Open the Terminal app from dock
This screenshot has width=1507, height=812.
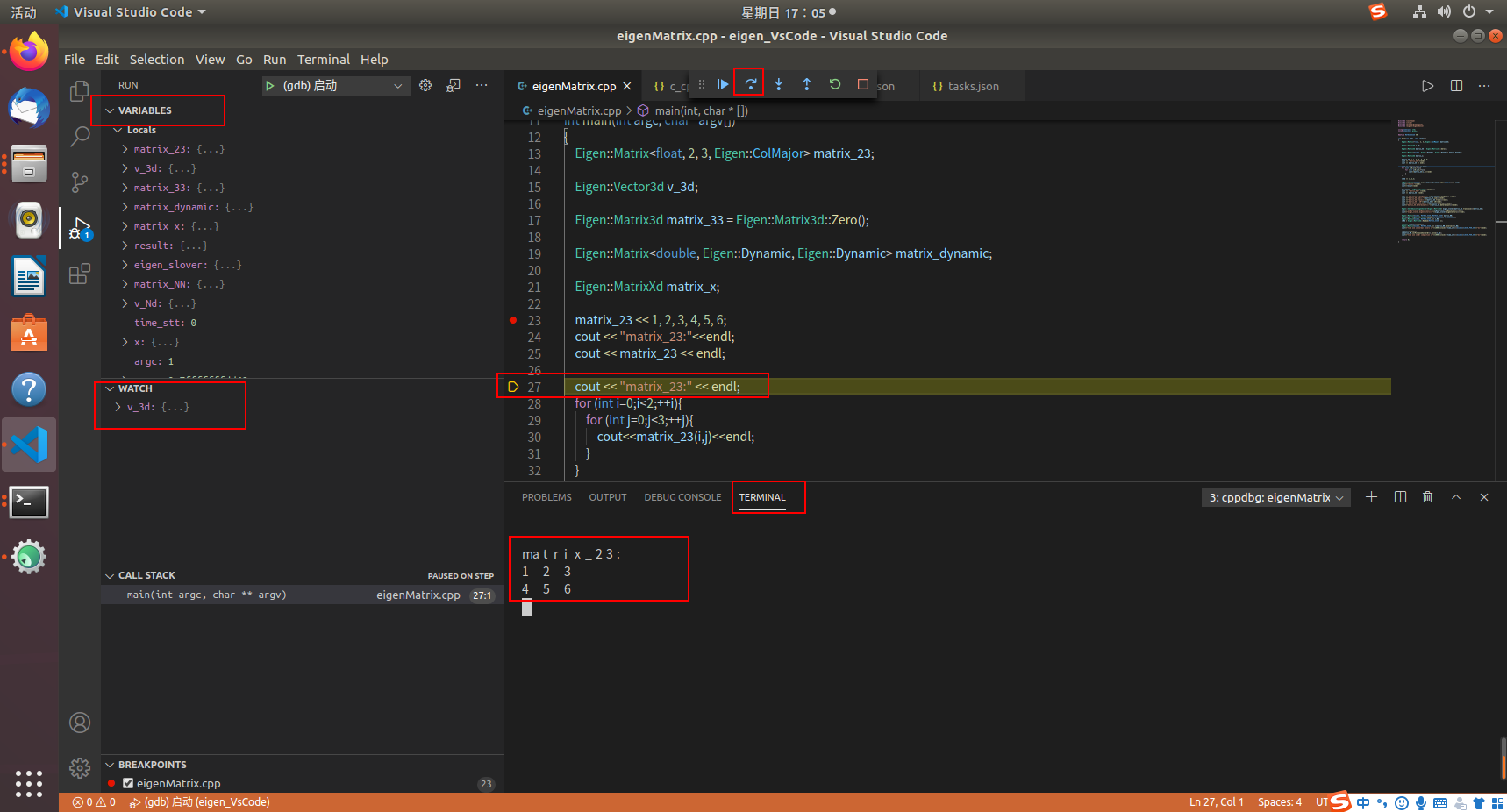pyautogui.click(x=29, y=502)
